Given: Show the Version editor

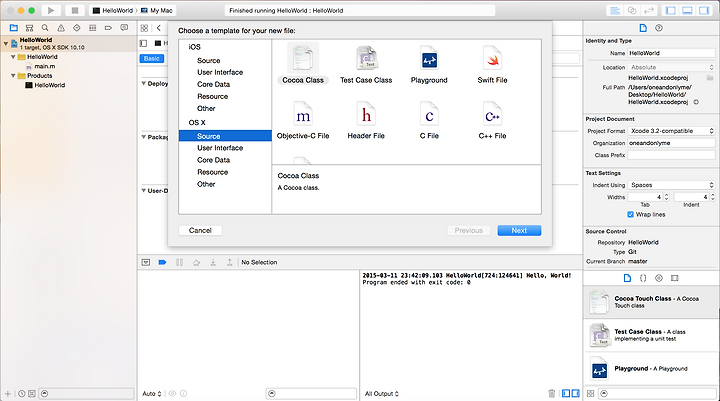Looking at the screenshot, I should pyautogui.click(x=649, y=11).
